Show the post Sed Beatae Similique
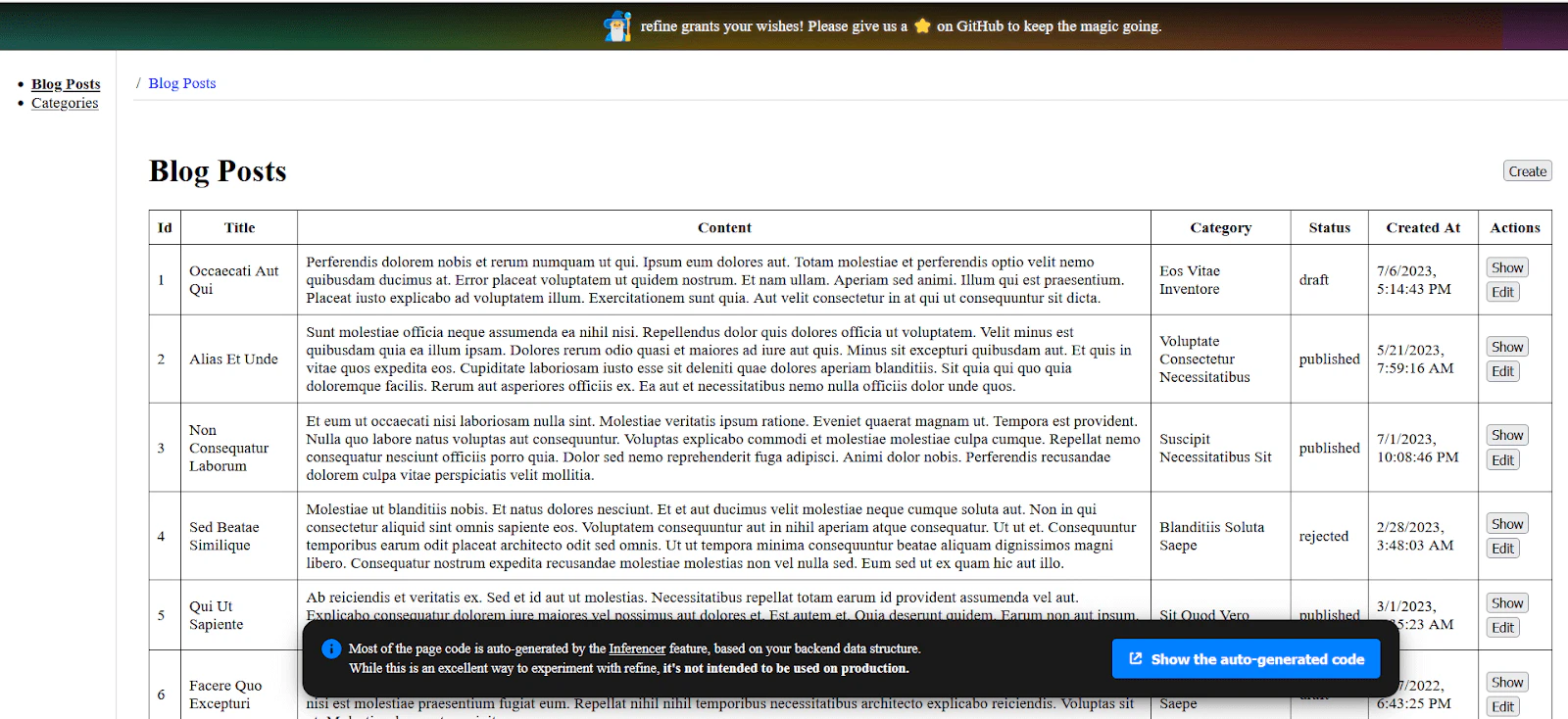Screen dimensions: 1568x719 pyautogui.click(x=1507, y=524)
